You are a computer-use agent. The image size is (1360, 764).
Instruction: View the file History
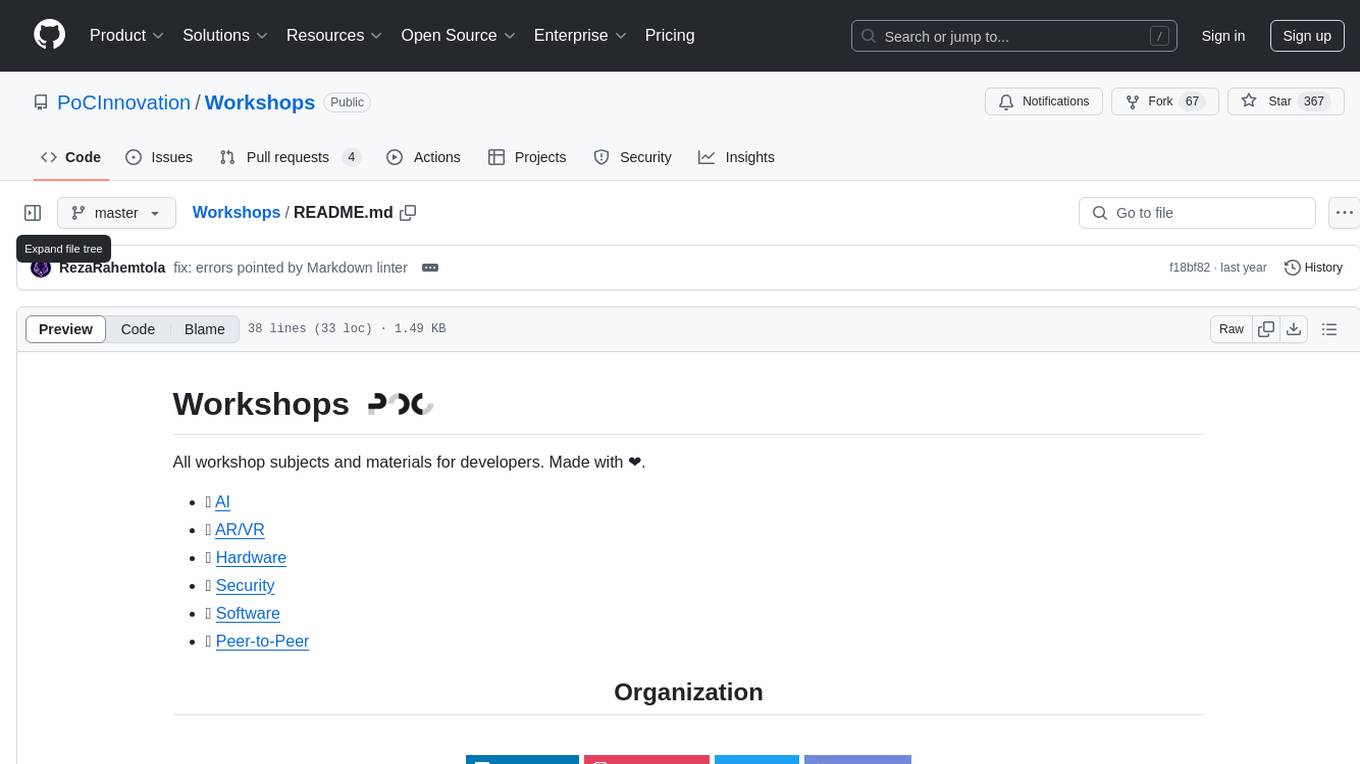(x=1313, y=268)
